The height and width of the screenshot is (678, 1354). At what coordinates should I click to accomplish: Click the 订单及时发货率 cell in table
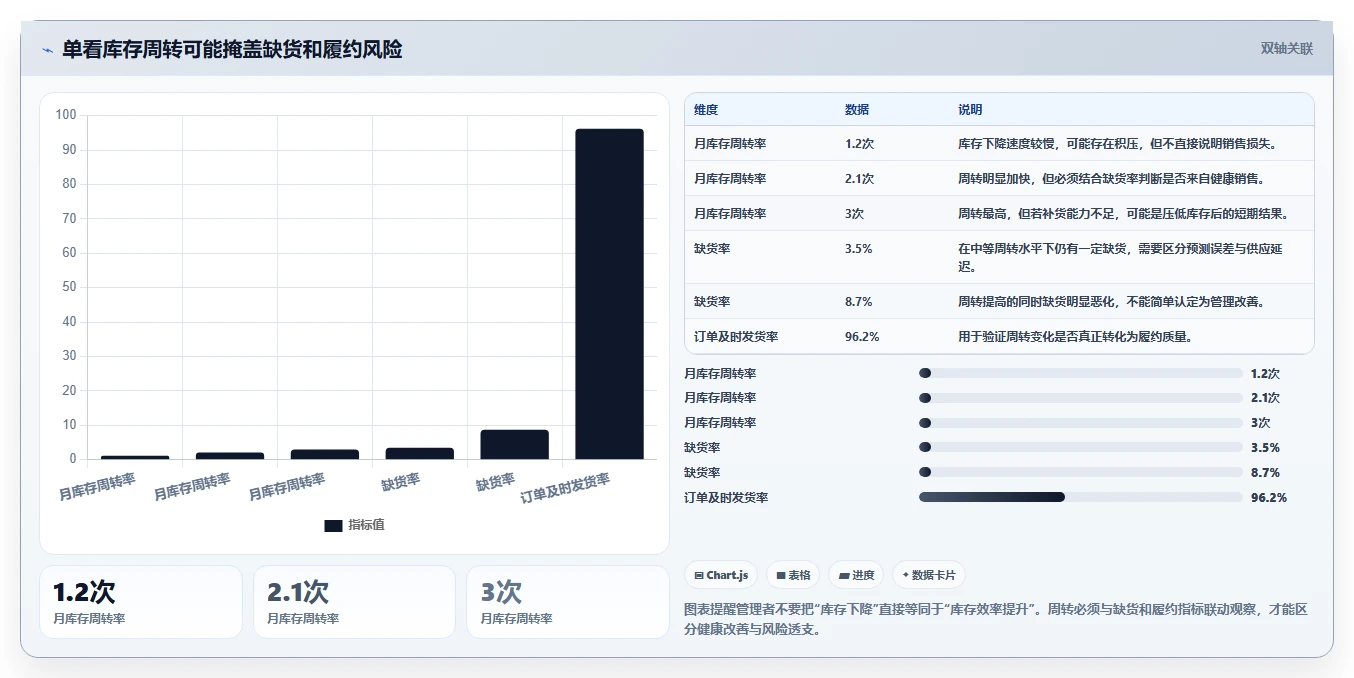(x=736, y=337)
